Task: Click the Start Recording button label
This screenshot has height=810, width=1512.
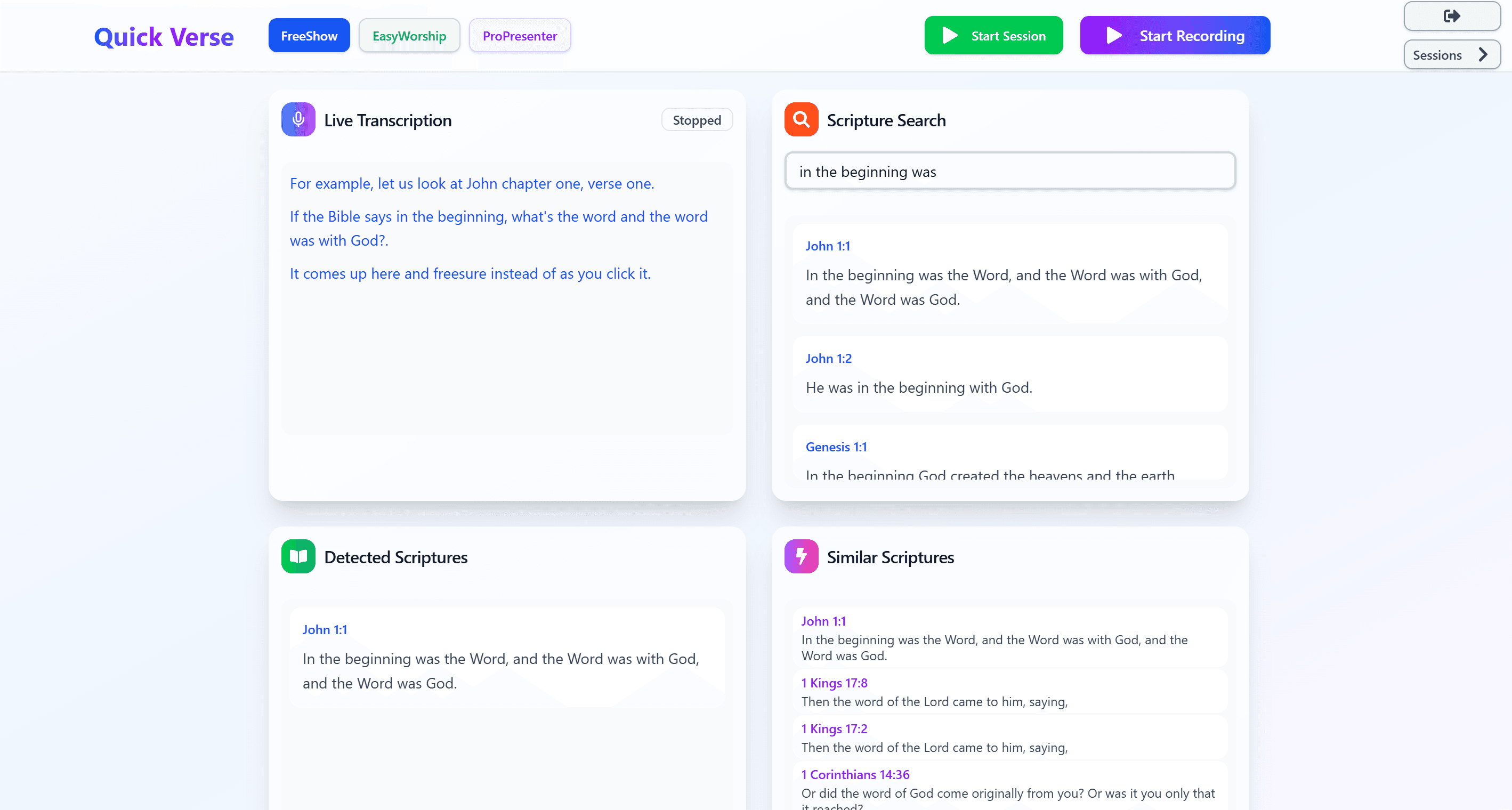Action: [1192, 36]
